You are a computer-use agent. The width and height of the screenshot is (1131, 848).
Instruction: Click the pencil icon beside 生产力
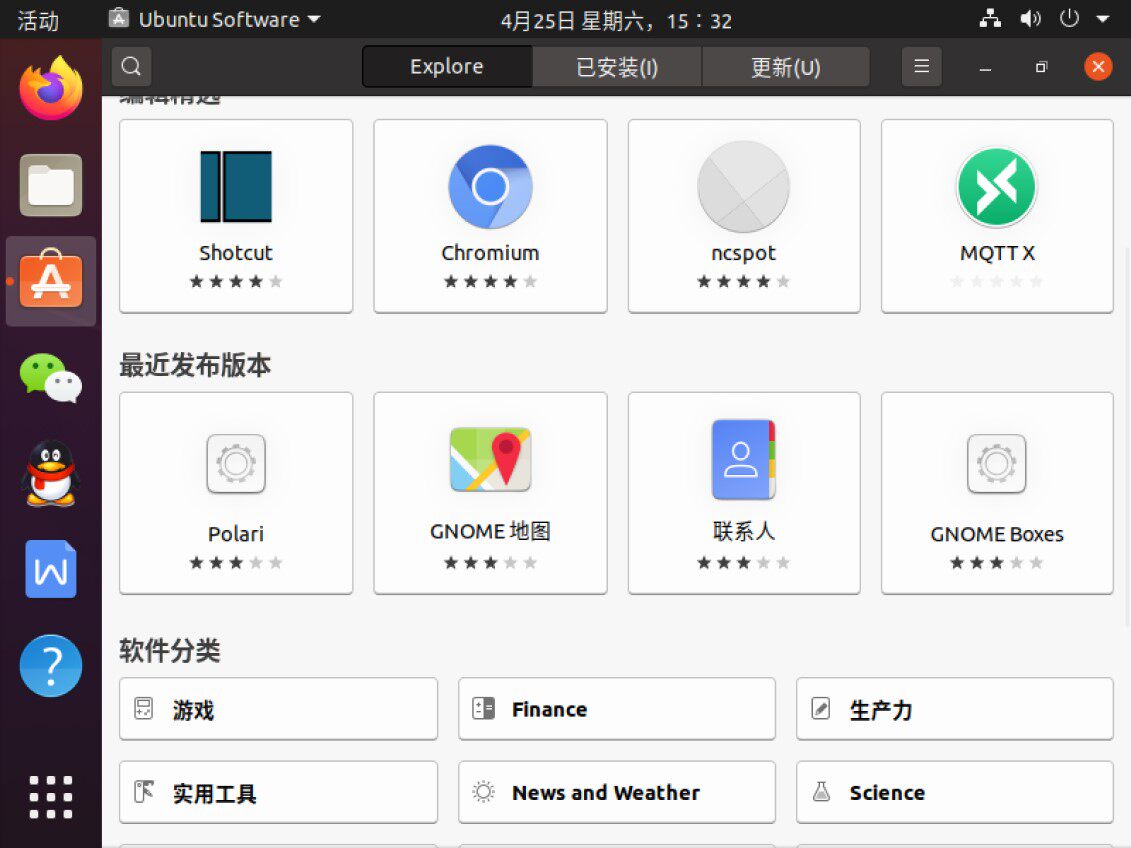click(x=821, y=709)
